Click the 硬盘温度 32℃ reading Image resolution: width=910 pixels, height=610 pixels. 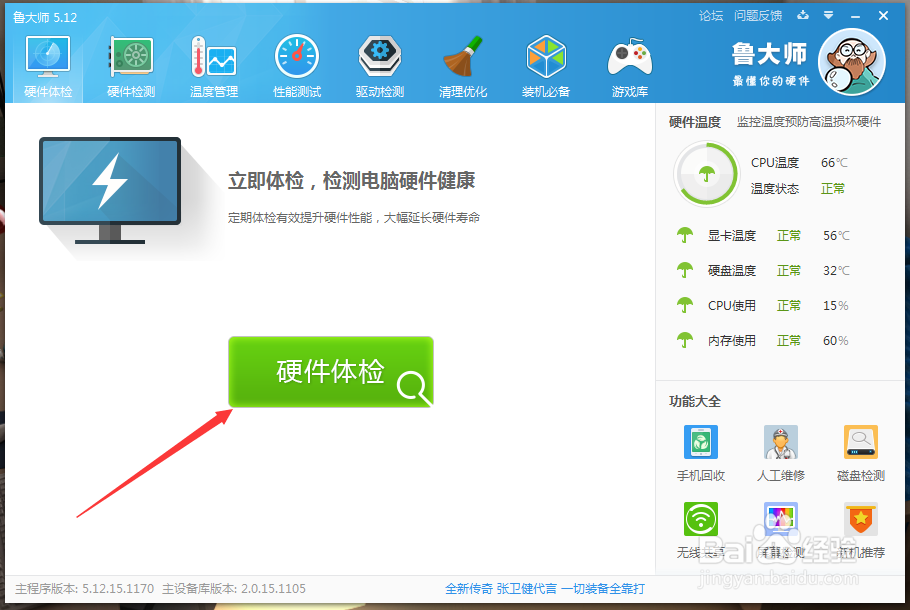coord(836,270)
